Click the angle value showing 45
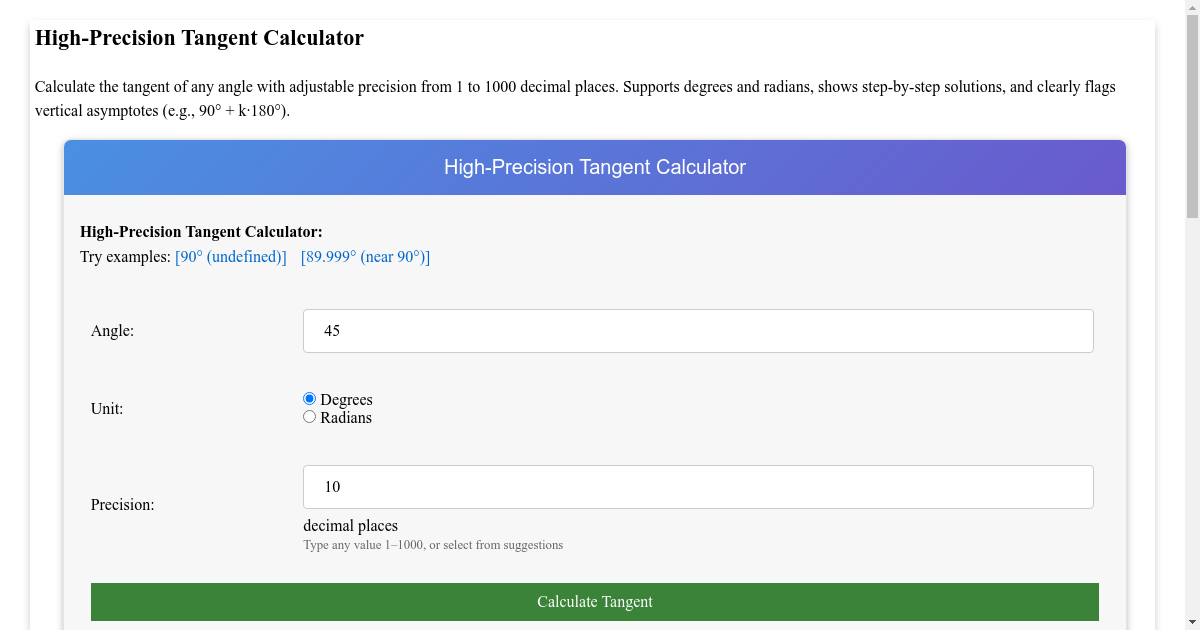1200x630 pixels. 332,330
